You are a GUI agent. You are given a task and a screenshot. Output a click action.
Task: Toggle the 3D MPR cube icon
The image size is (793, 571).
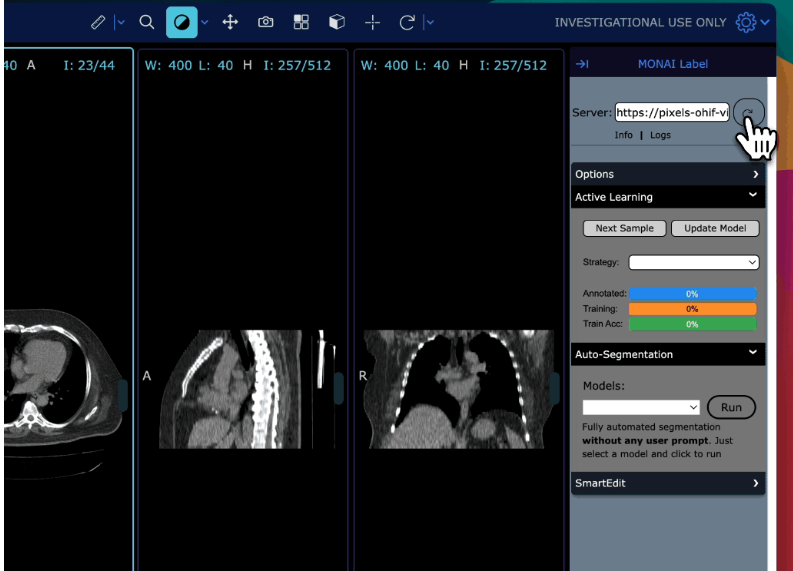click(337, 22)
